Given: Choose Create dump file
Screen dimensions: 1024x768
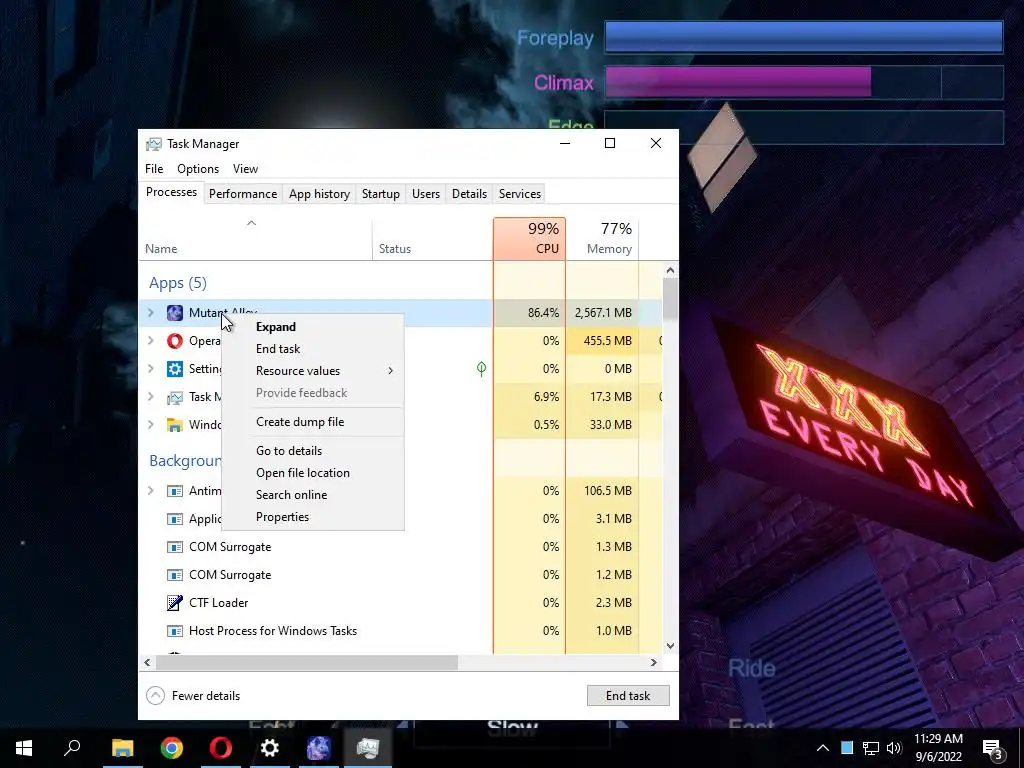Looking at the screenshot, I should click(313, 422).
